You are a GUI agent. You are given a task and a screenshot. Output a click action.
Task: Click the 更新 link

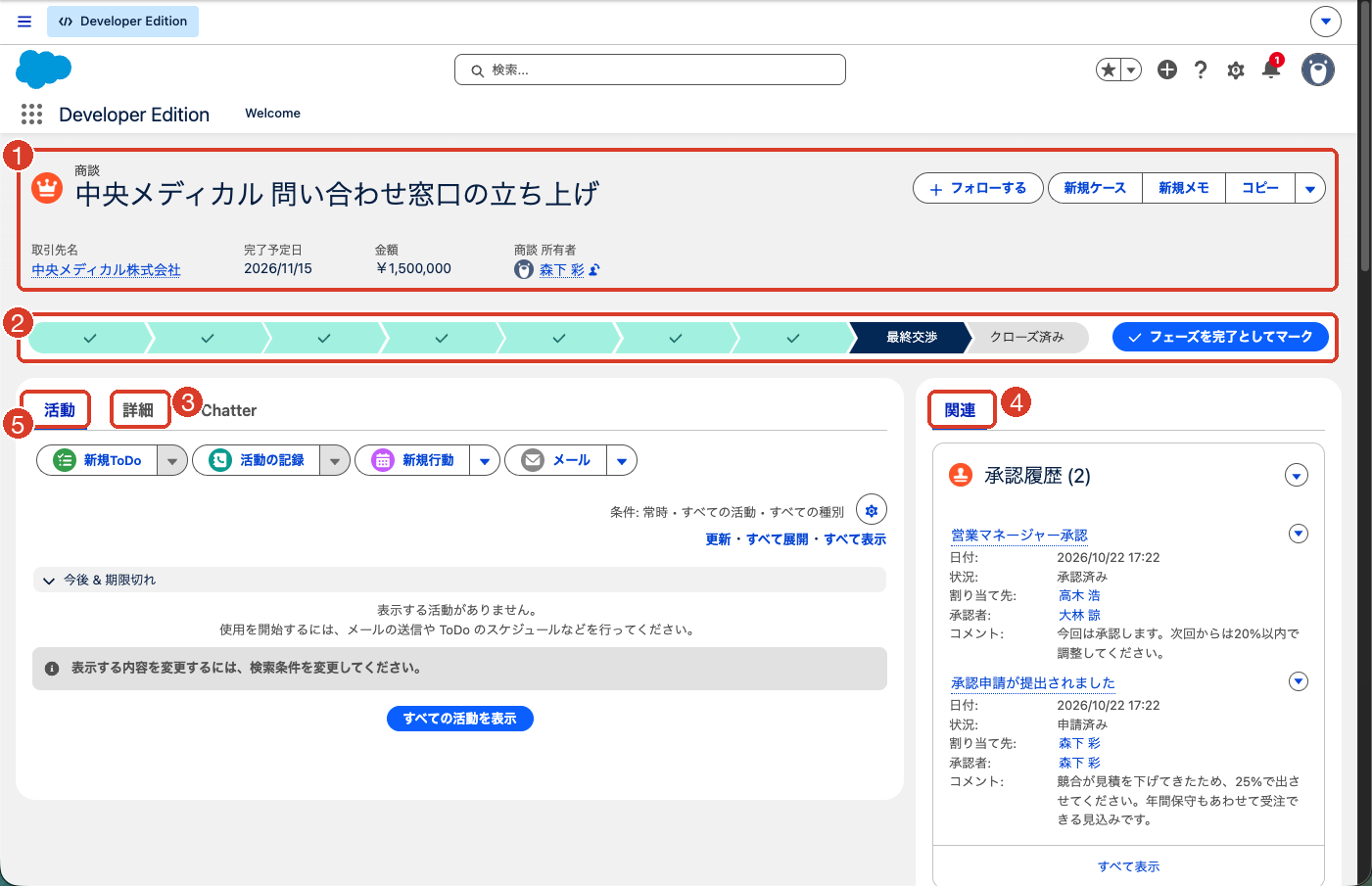pyautogui.click(x=718, y=539)
